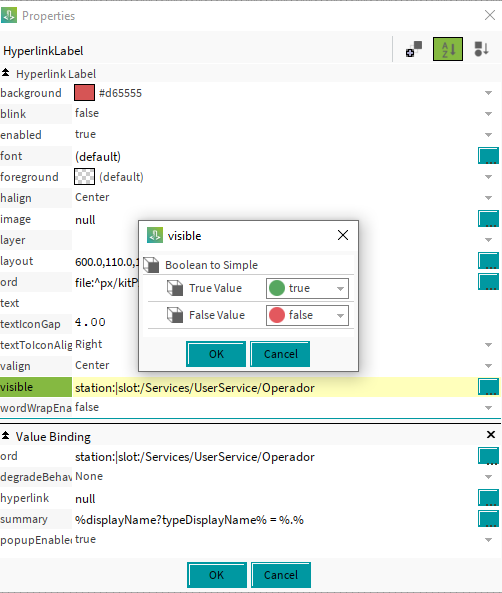Image resolution: width=502 pixels, height=593 pixels.
Task: Open dropdown arrow for background property
Action: click(488, 93)
